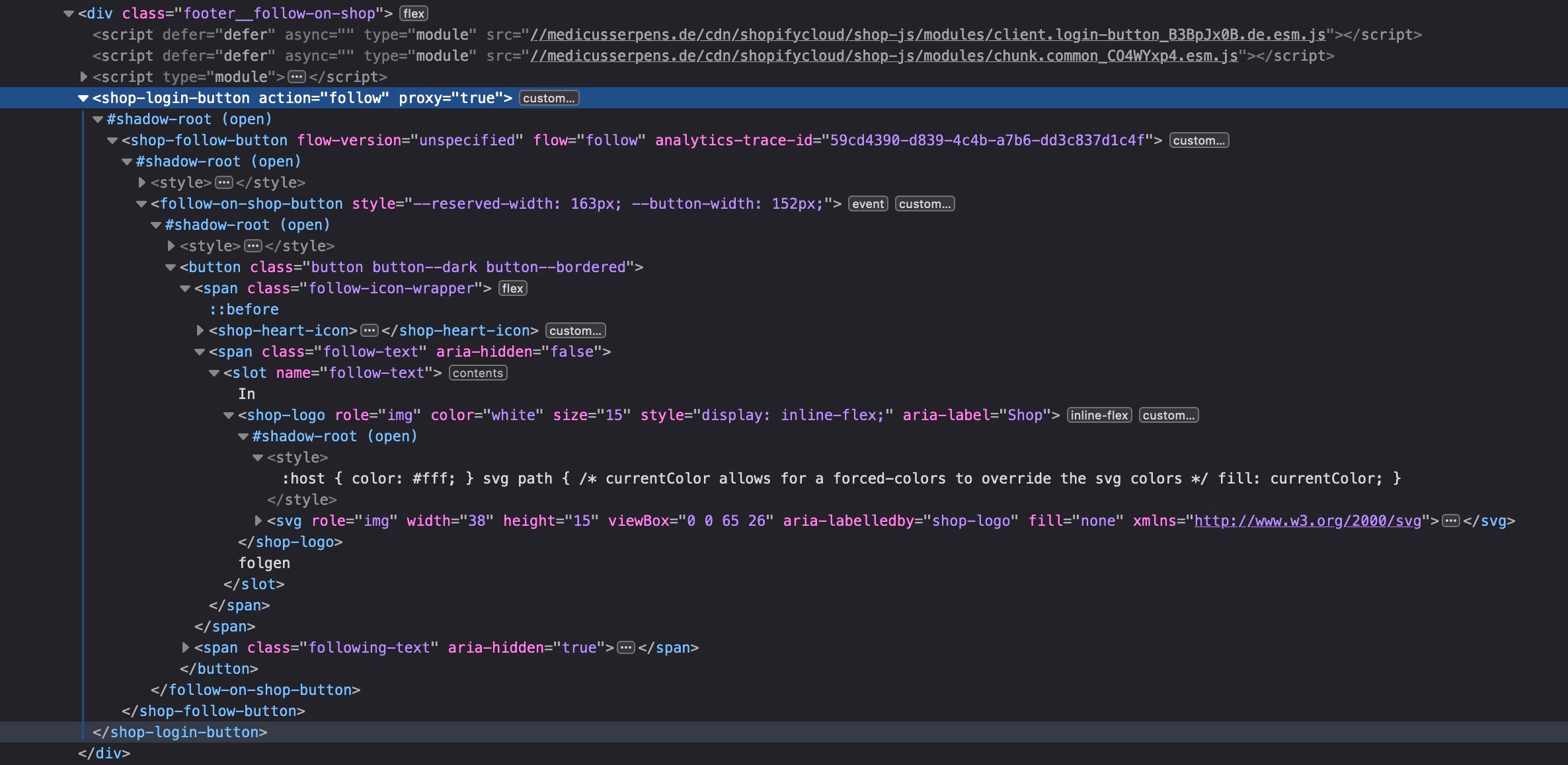Click the analytics-trace-id attribute value

(987, 140)
